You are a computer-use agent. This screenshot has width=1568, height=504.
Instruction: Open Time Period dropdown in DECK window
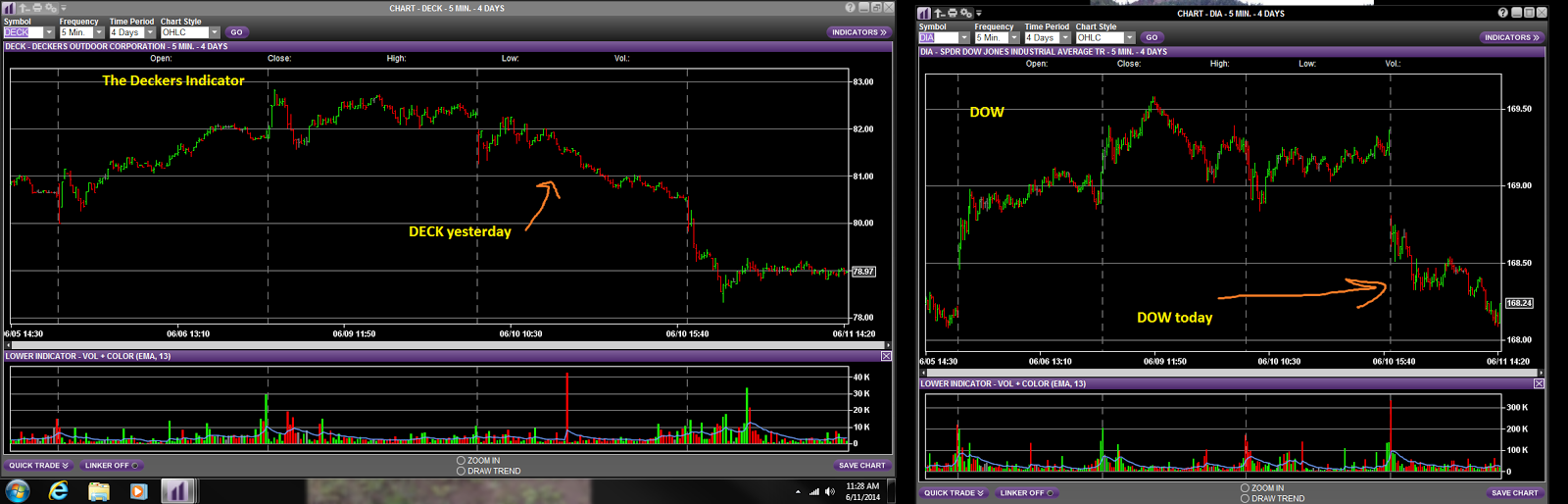click(150, 32)
